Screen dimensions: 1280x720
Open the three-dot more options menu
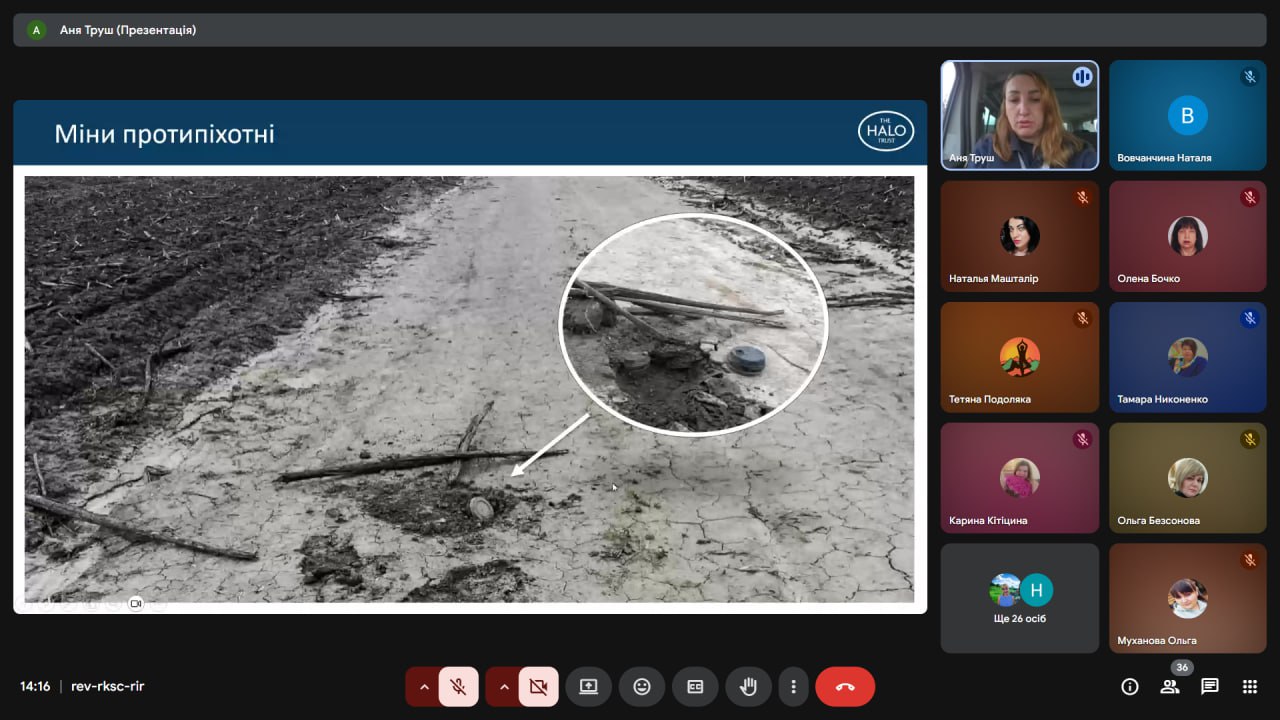pyautogui.click(x=793, y=687)
